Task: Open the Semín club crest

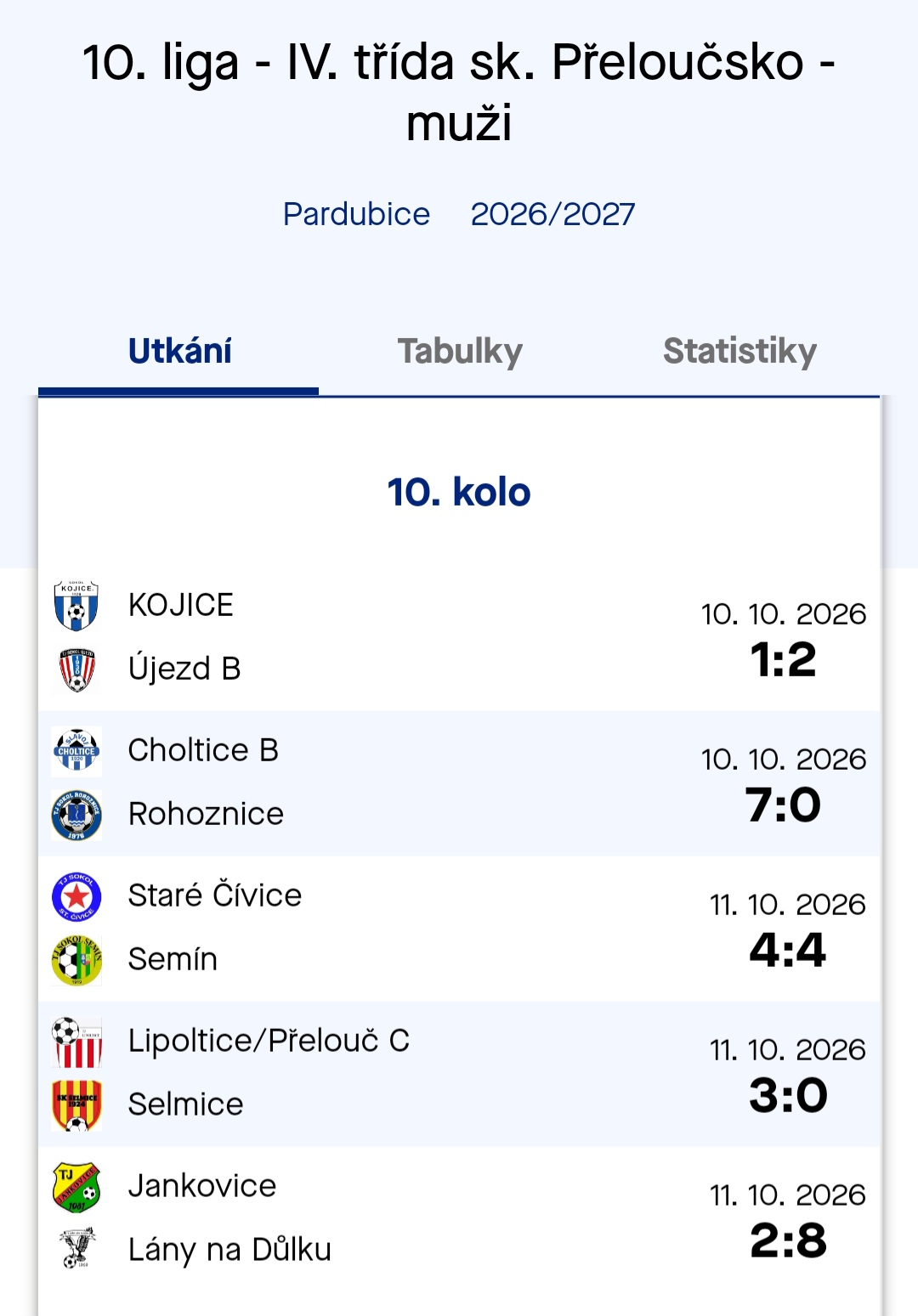Action: [x=76, y=960]
